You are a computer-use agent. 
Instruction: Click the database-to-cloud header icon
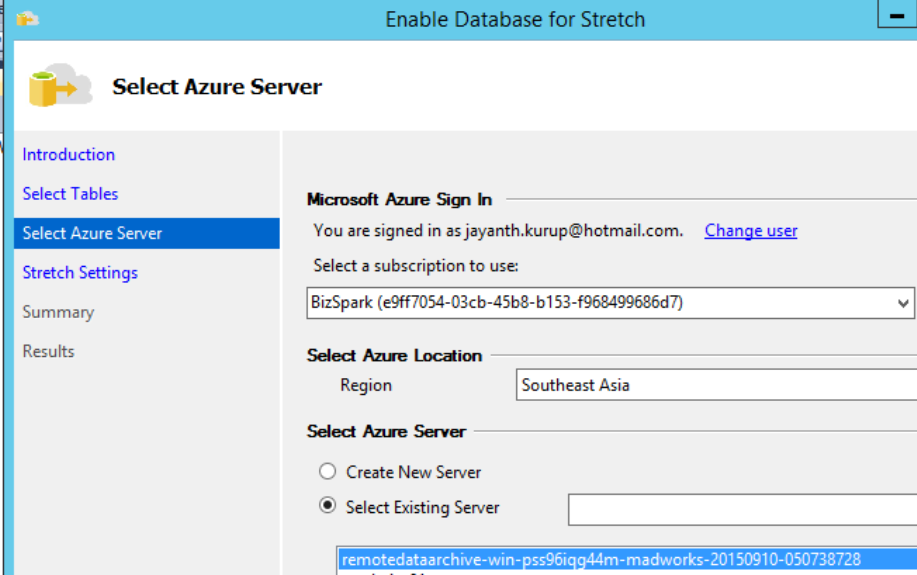point(60,85)
